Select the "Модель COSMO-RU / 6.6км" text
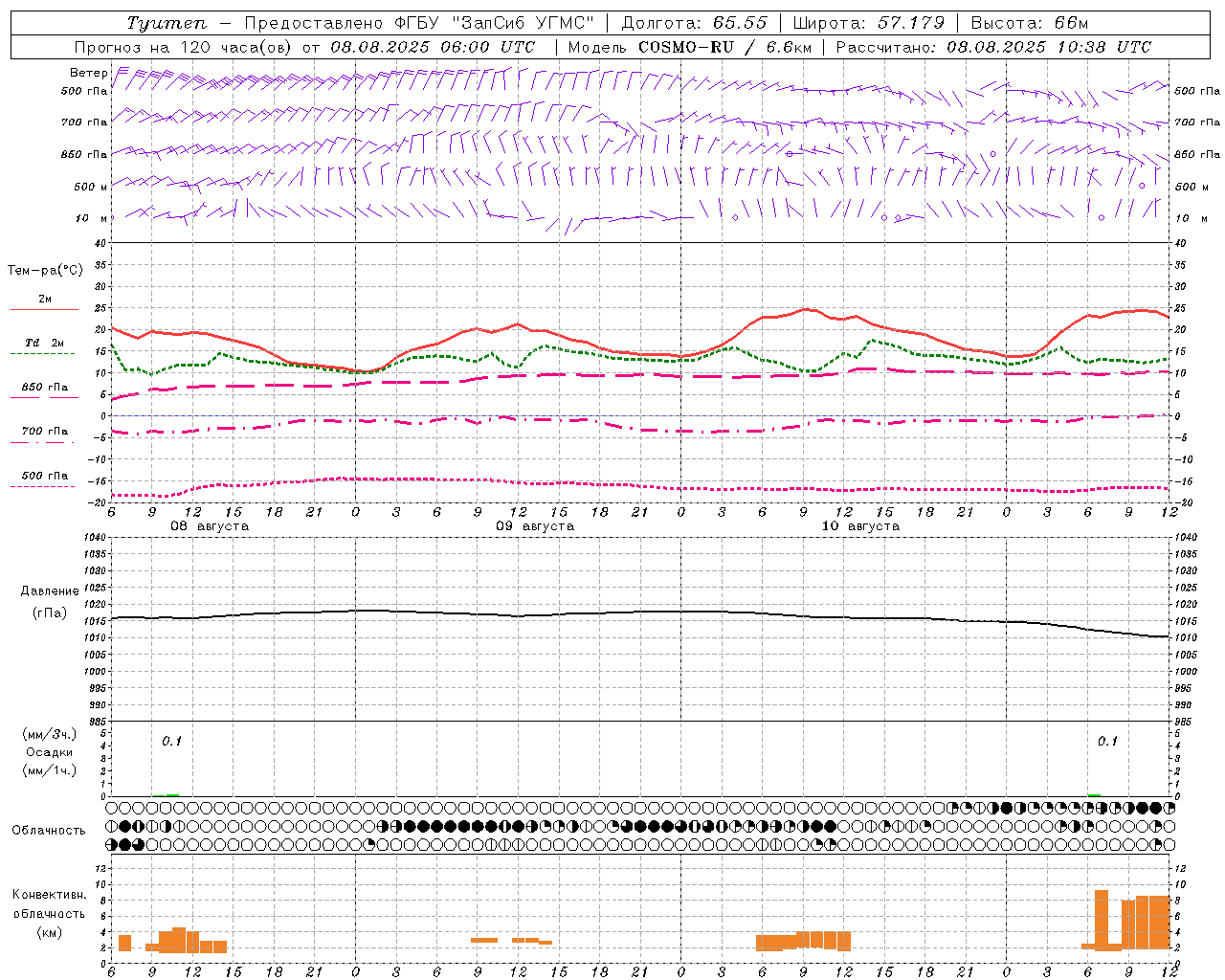The height and width of the screenshot is (980, 1225). 689,47
